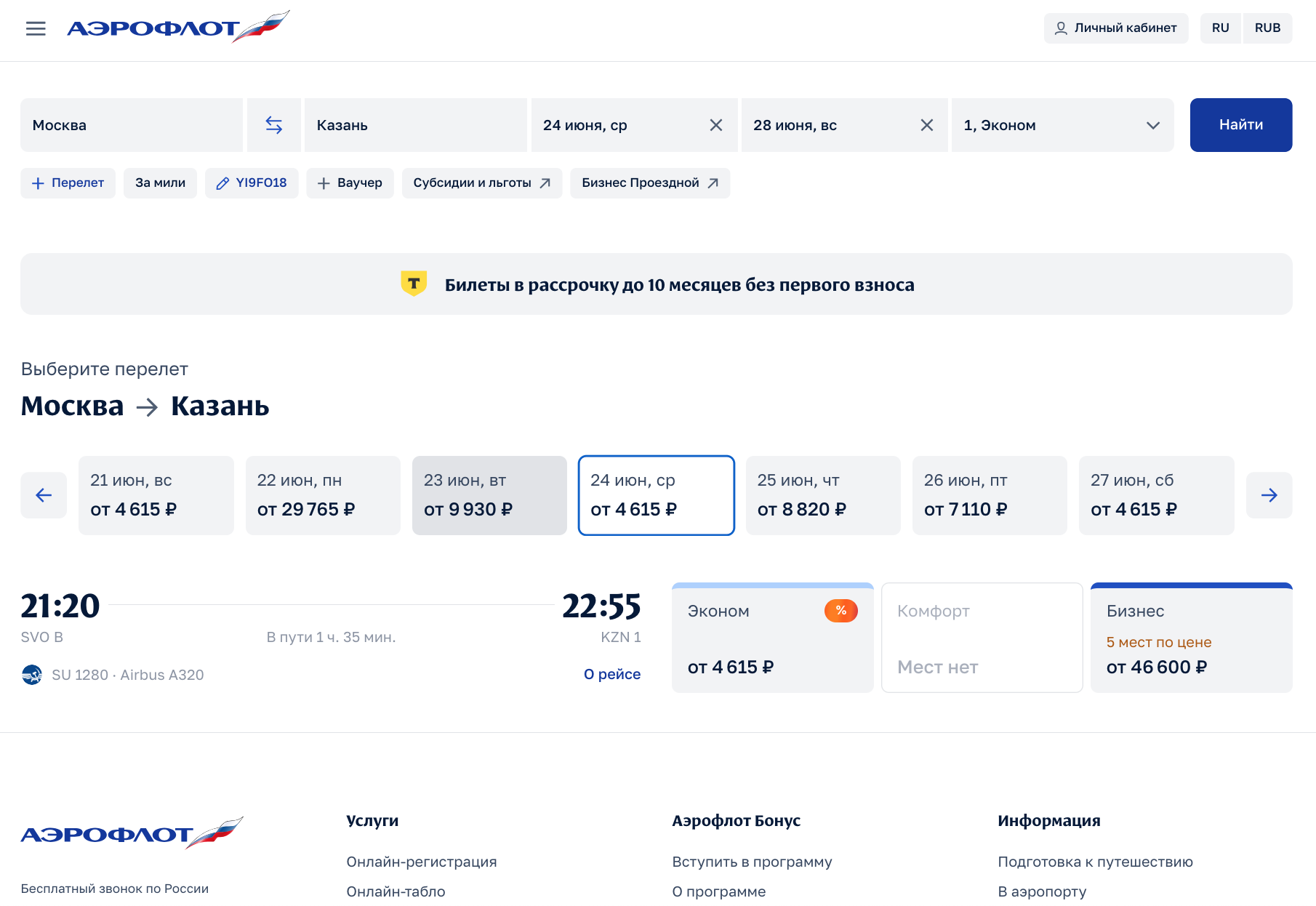Click the orange percent discount badge

[841, 611]
